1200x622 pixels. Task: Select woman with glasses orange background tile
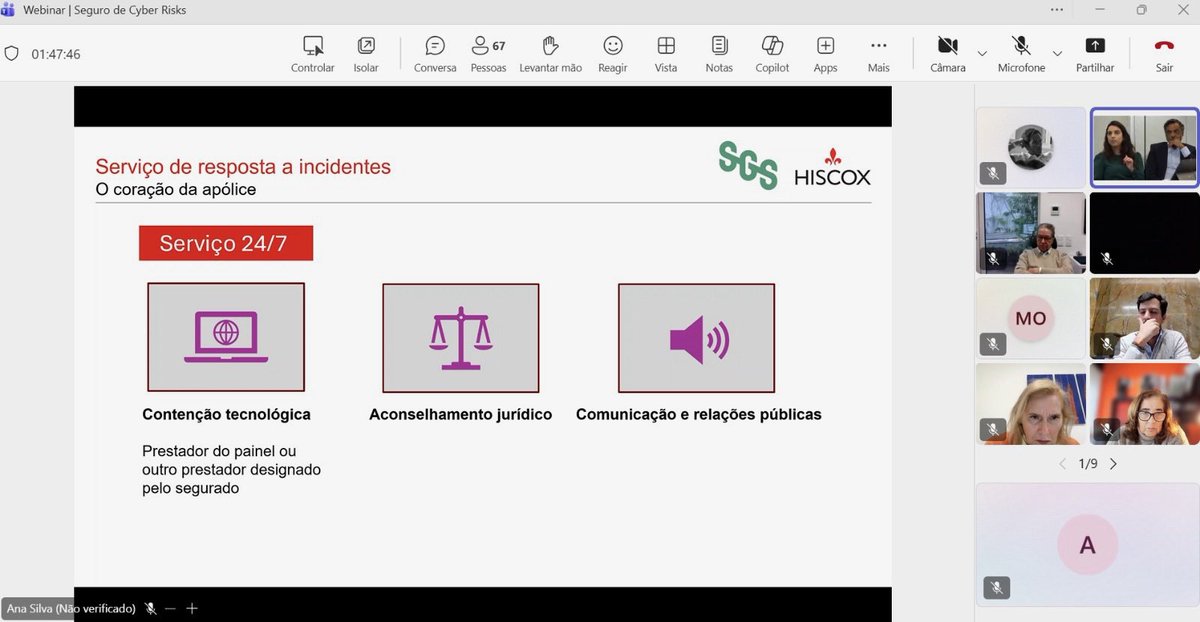pyautogui.click(x=1144, y=404)
